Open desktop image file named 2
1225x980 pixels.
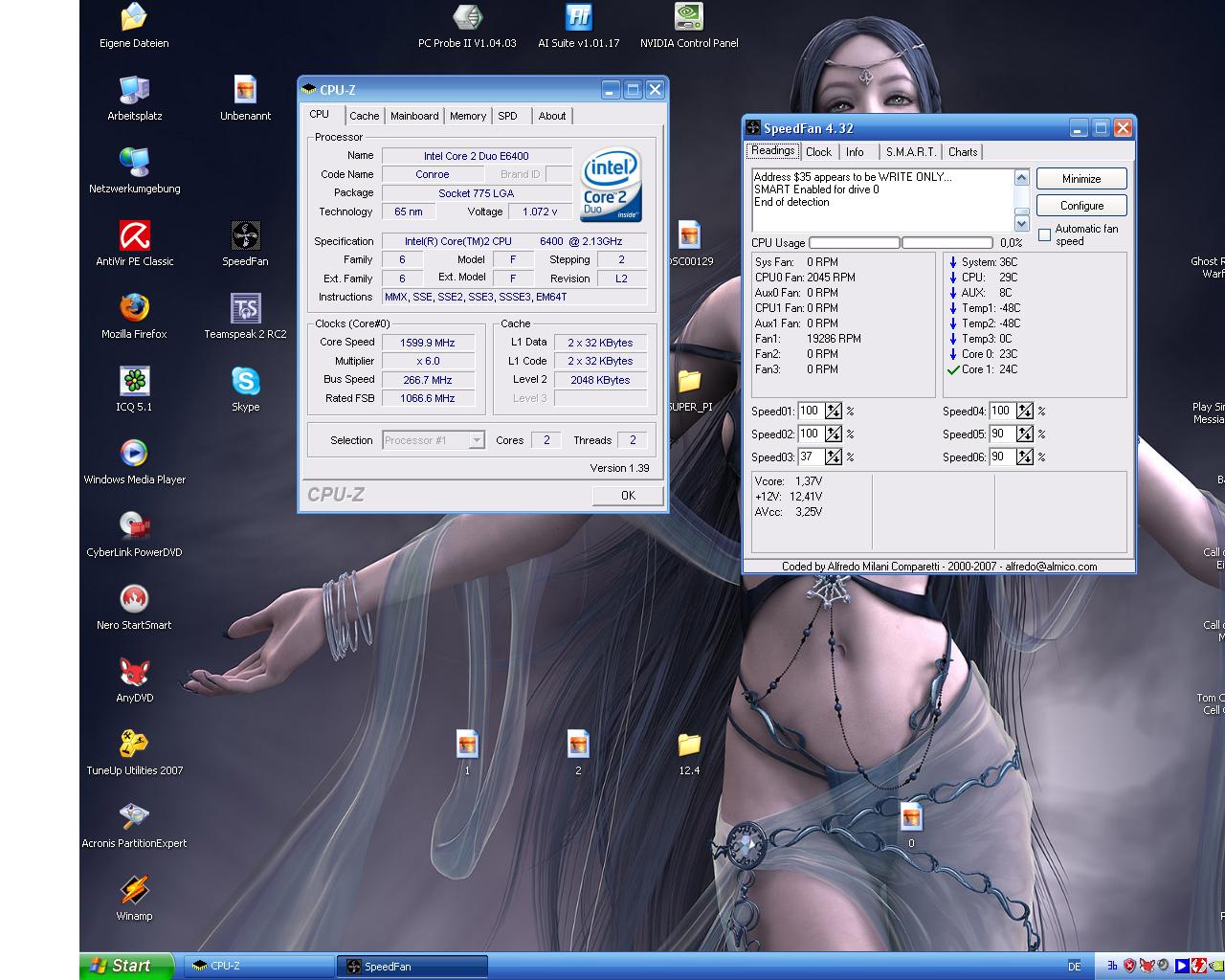[x=578, y=753]
